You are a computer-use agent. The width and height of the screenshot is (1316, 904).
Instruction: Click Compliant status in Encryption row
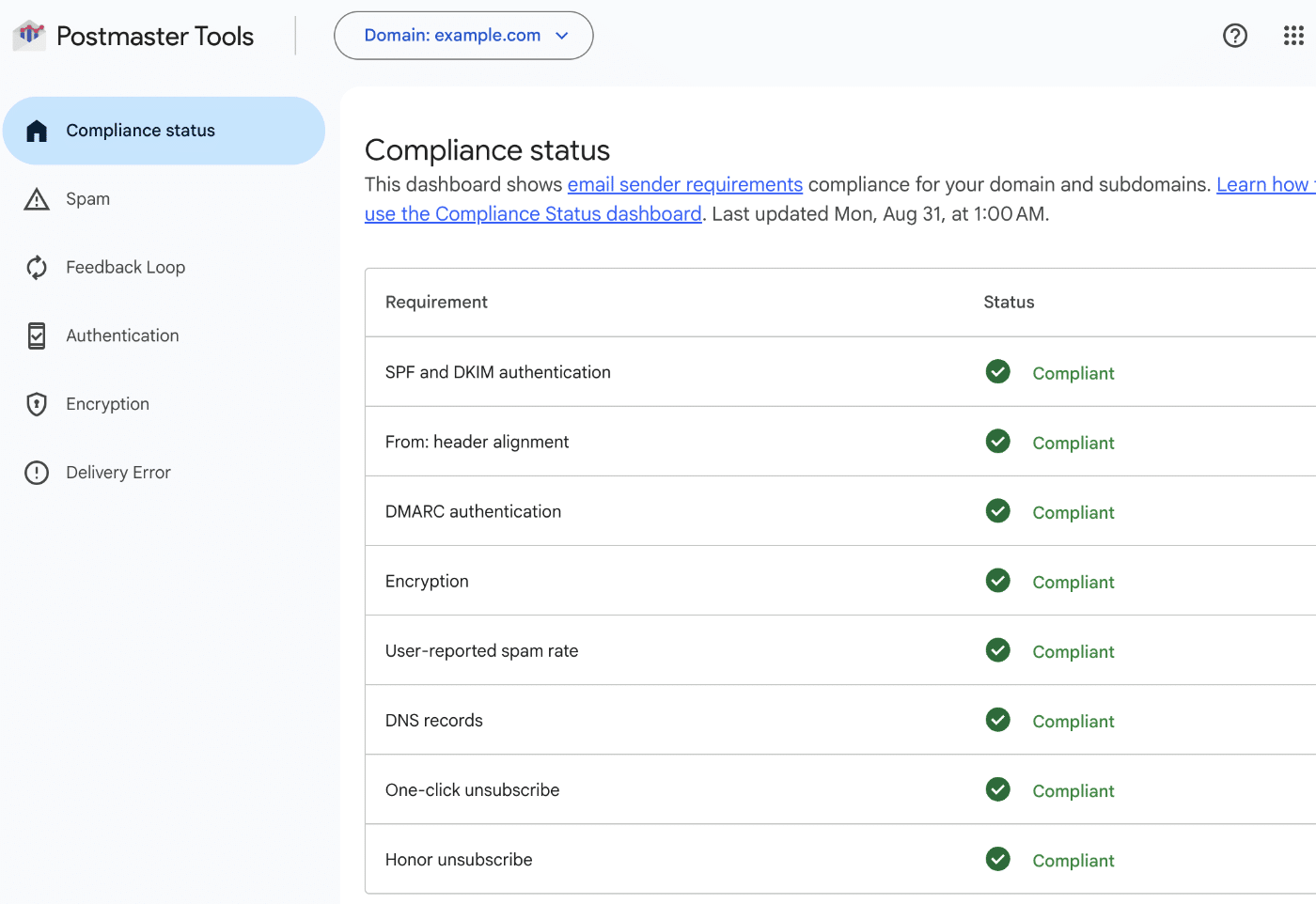pyautogui.click(x=1073, y=582)
